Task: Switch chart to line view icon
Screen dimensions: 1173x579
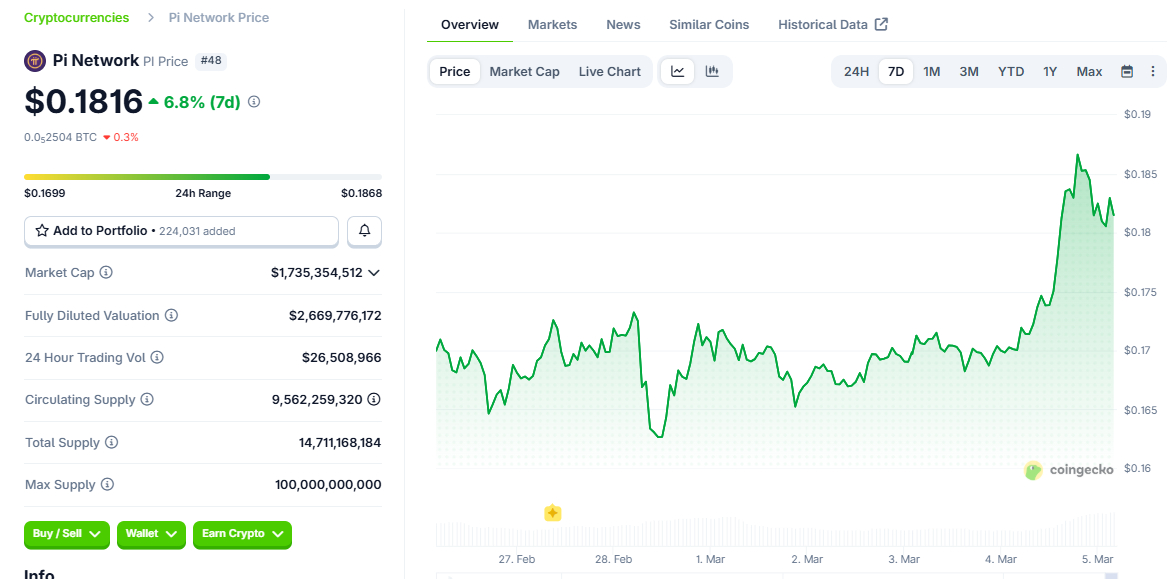Action: pyautogui.click(x=677, y=71)
